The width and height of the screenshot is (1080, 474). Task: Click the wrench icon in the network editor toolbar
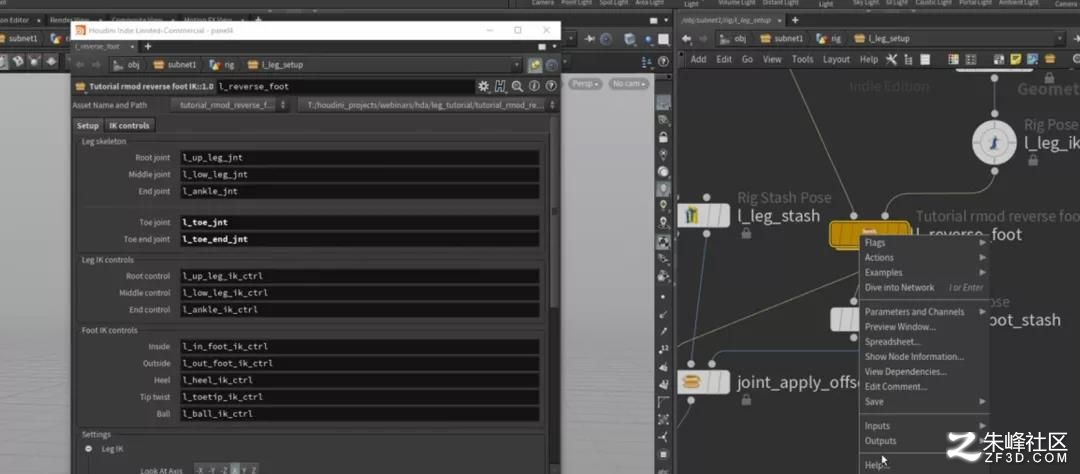pyautogui.click(x=891, y=59)
